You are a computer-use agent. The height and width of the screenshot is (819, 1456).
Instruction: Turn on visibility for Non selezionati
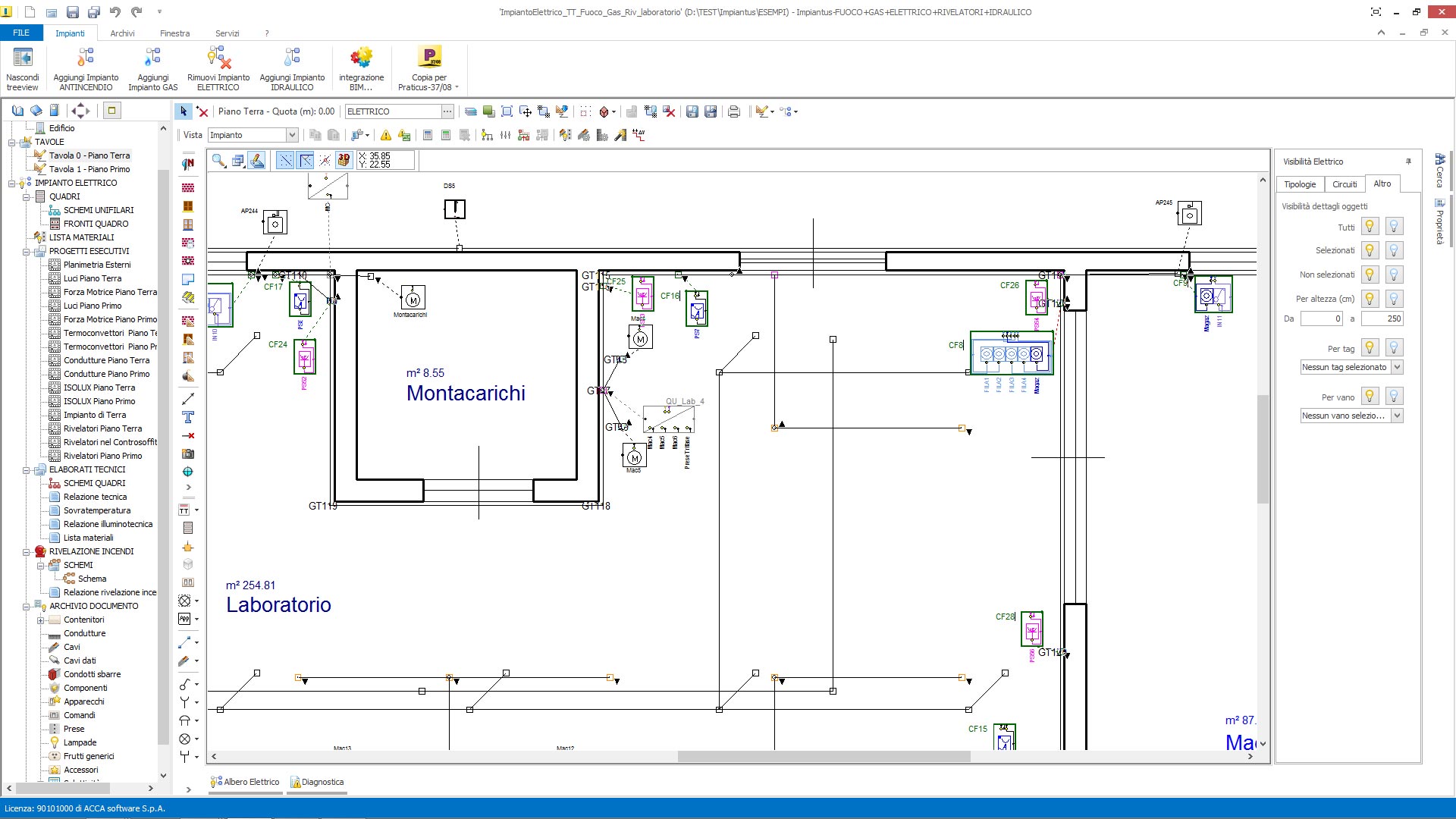pyautogui.click(x=1370, y=275)
